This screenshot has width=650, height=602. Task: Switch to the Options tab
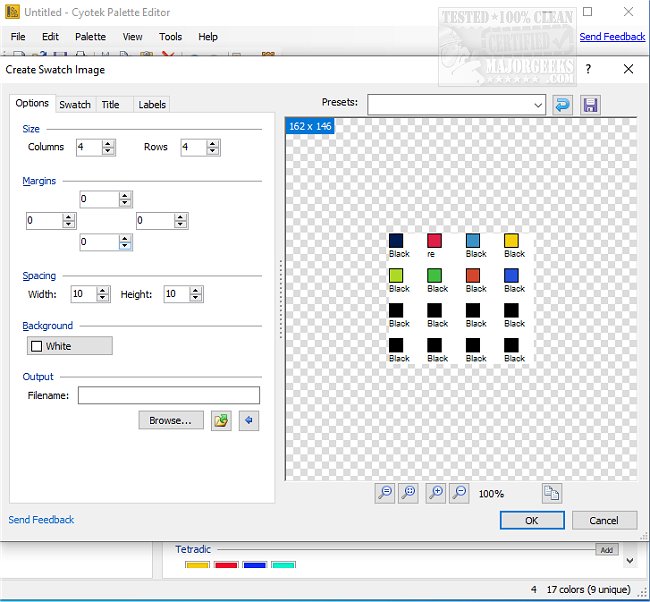click(32, 103)
